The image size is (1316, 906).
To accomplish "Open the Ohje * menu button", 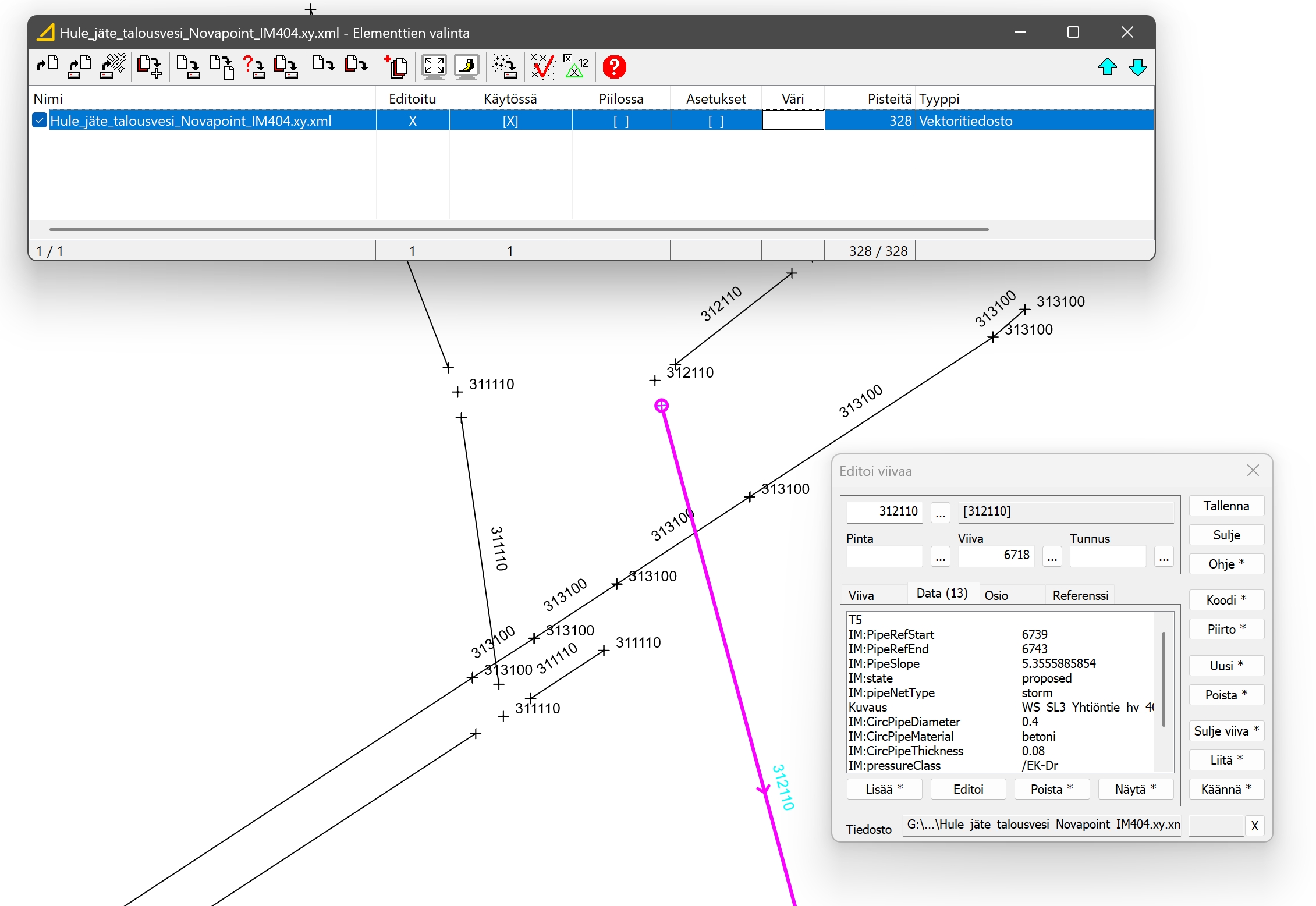I will coord(1226,564).
